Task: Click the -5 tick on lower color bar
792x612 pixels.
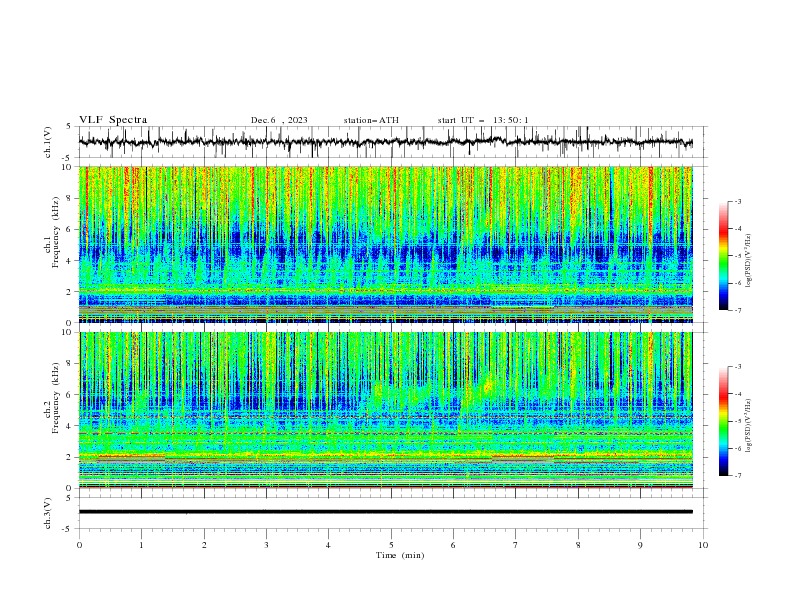Action: click(738, 421)
